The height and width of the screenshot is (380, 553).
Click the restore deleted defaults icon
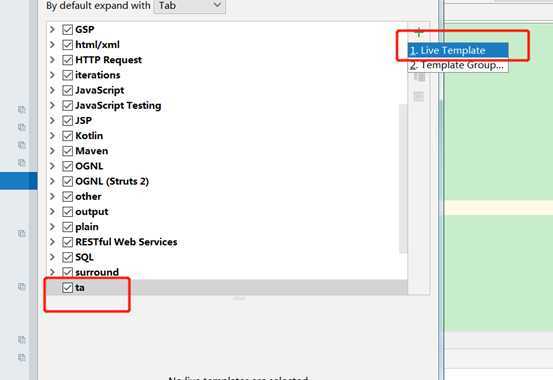point(419,96)
